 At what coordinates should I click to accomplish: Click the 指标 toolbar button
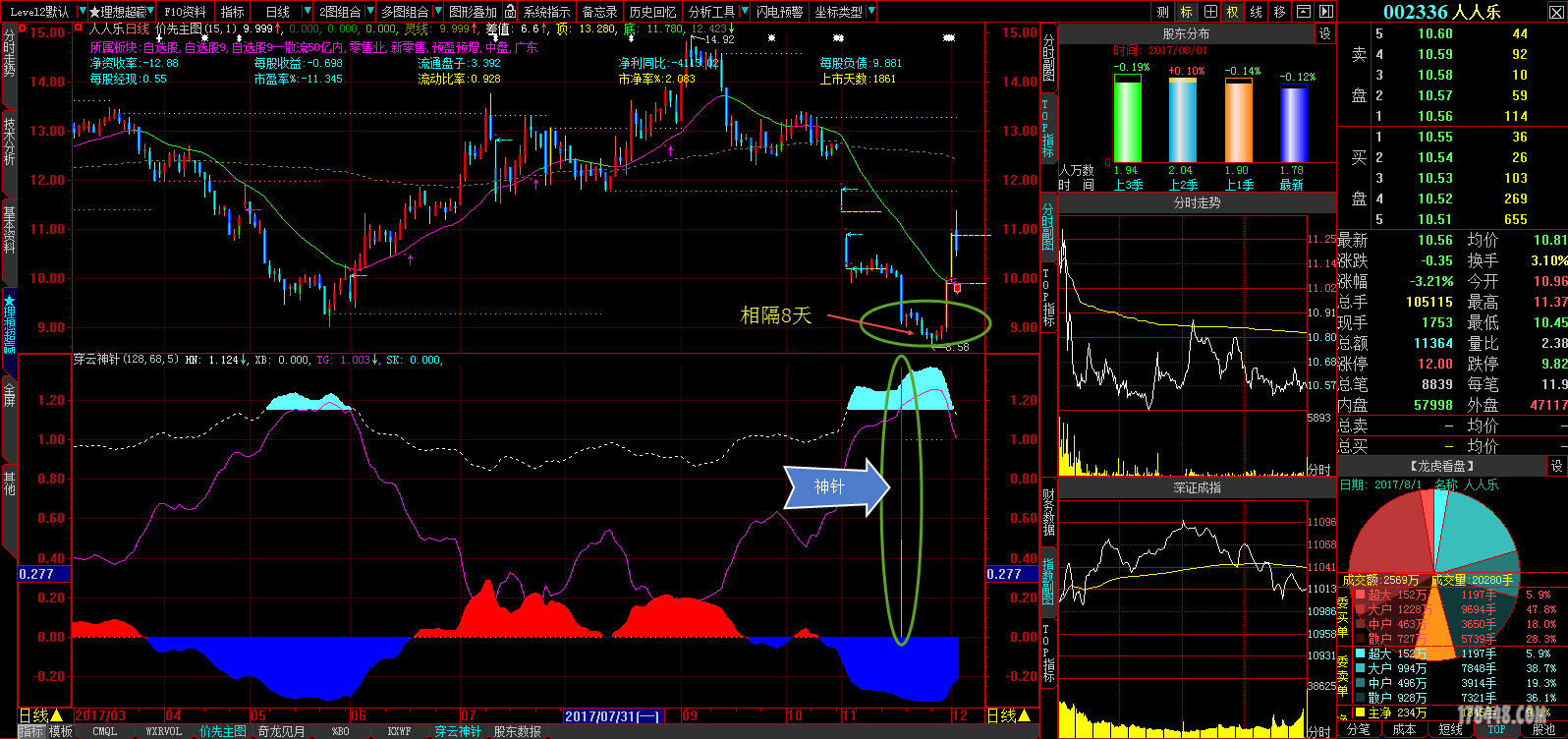[x=233, y=12]
